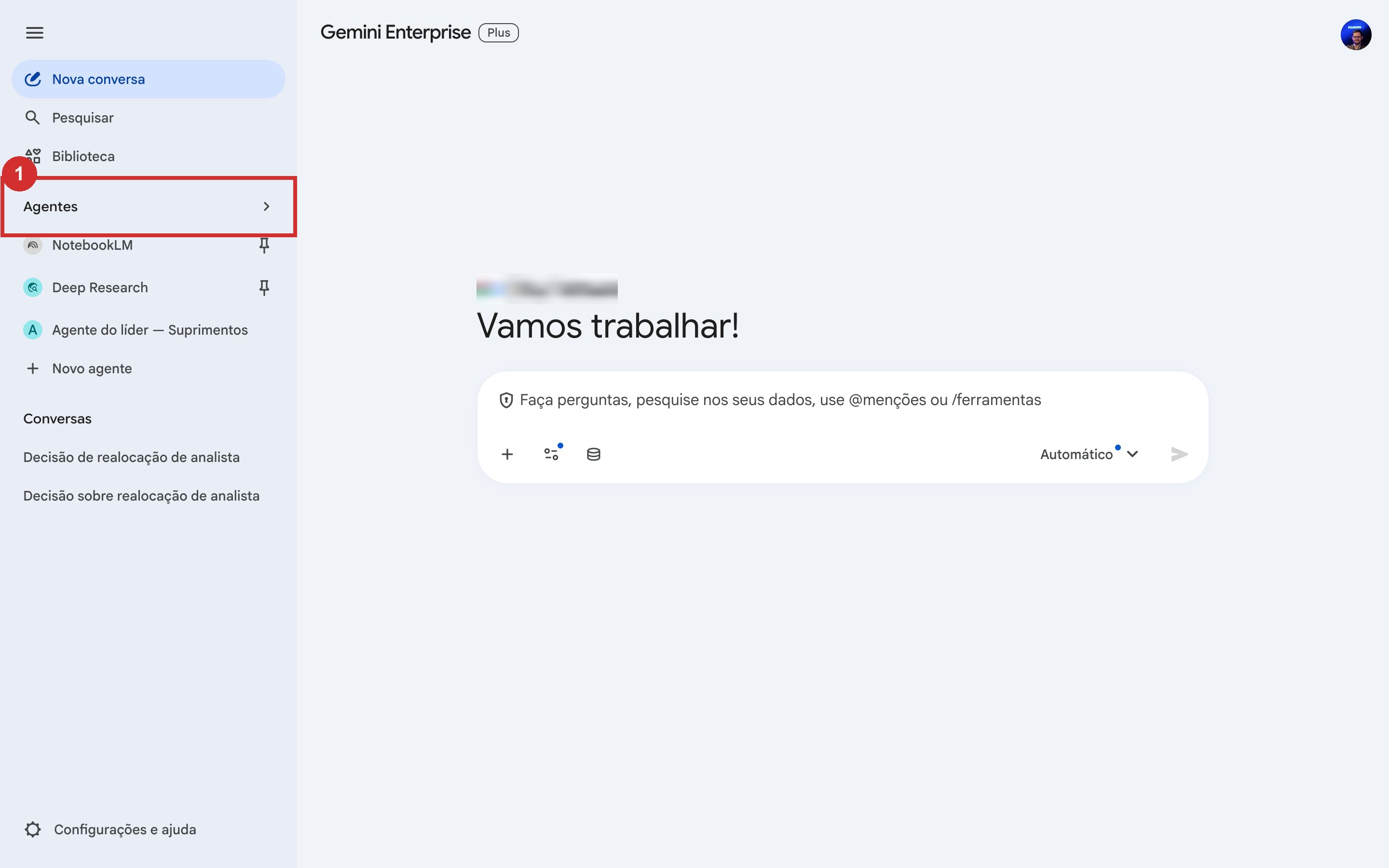The width and height of the screenshot is (1389, 868).
Task: Open Biblioteca in the sidebar
Action: point(148,156)
